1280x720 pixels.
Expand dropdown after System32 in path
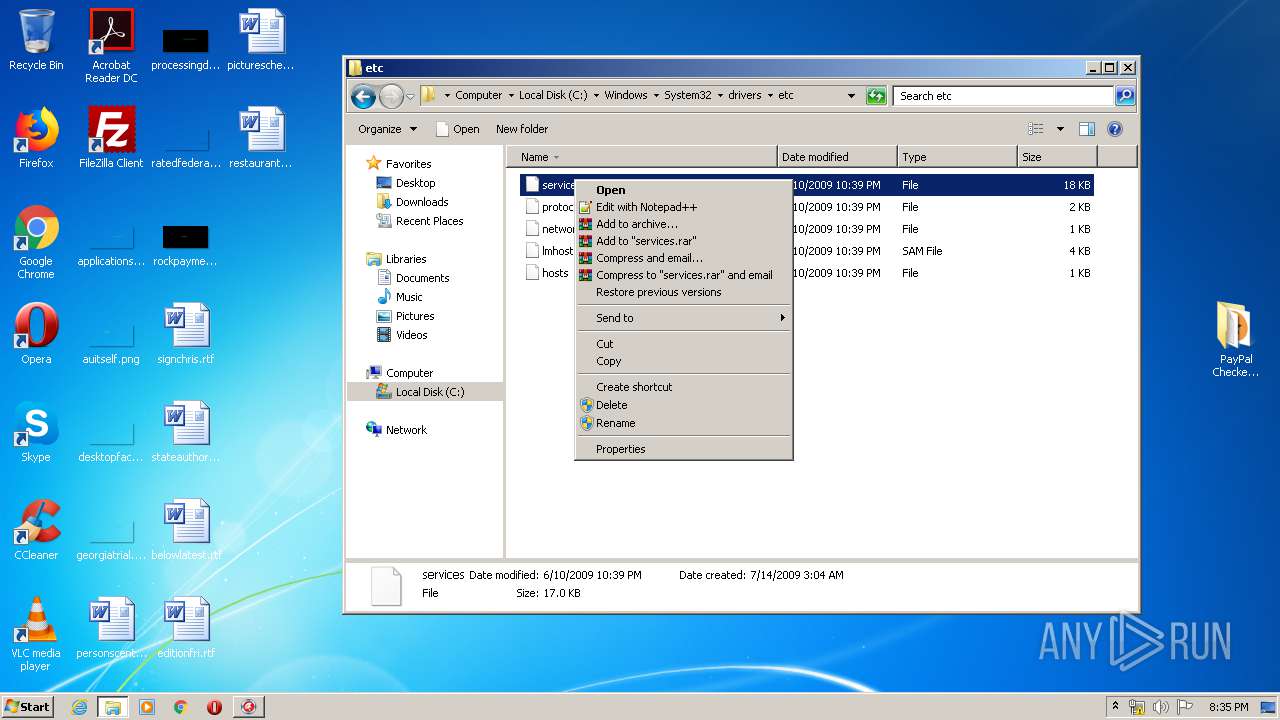click(720, 96)
